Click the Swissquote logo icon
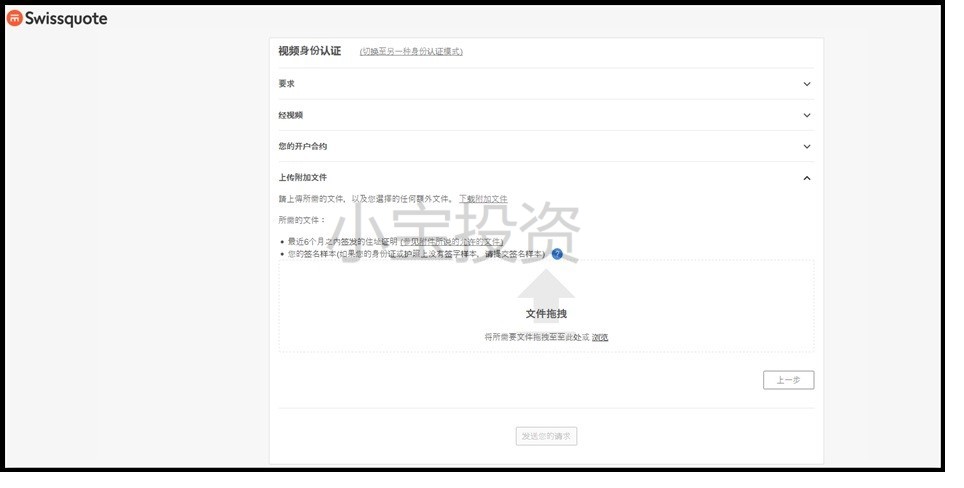This screenshot has width=964, height=488. (14, 18)
